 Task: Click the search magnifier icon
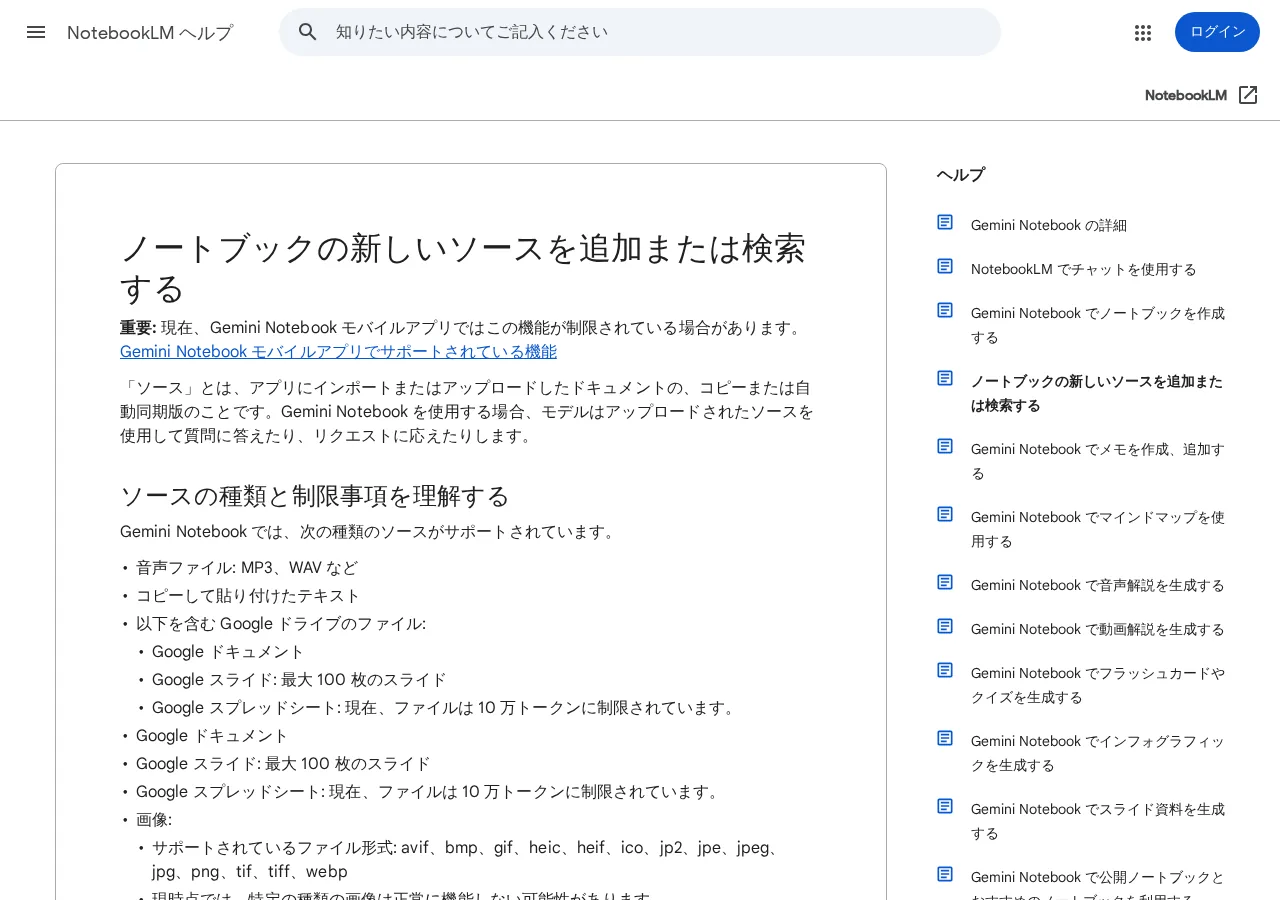click(308, 32)
